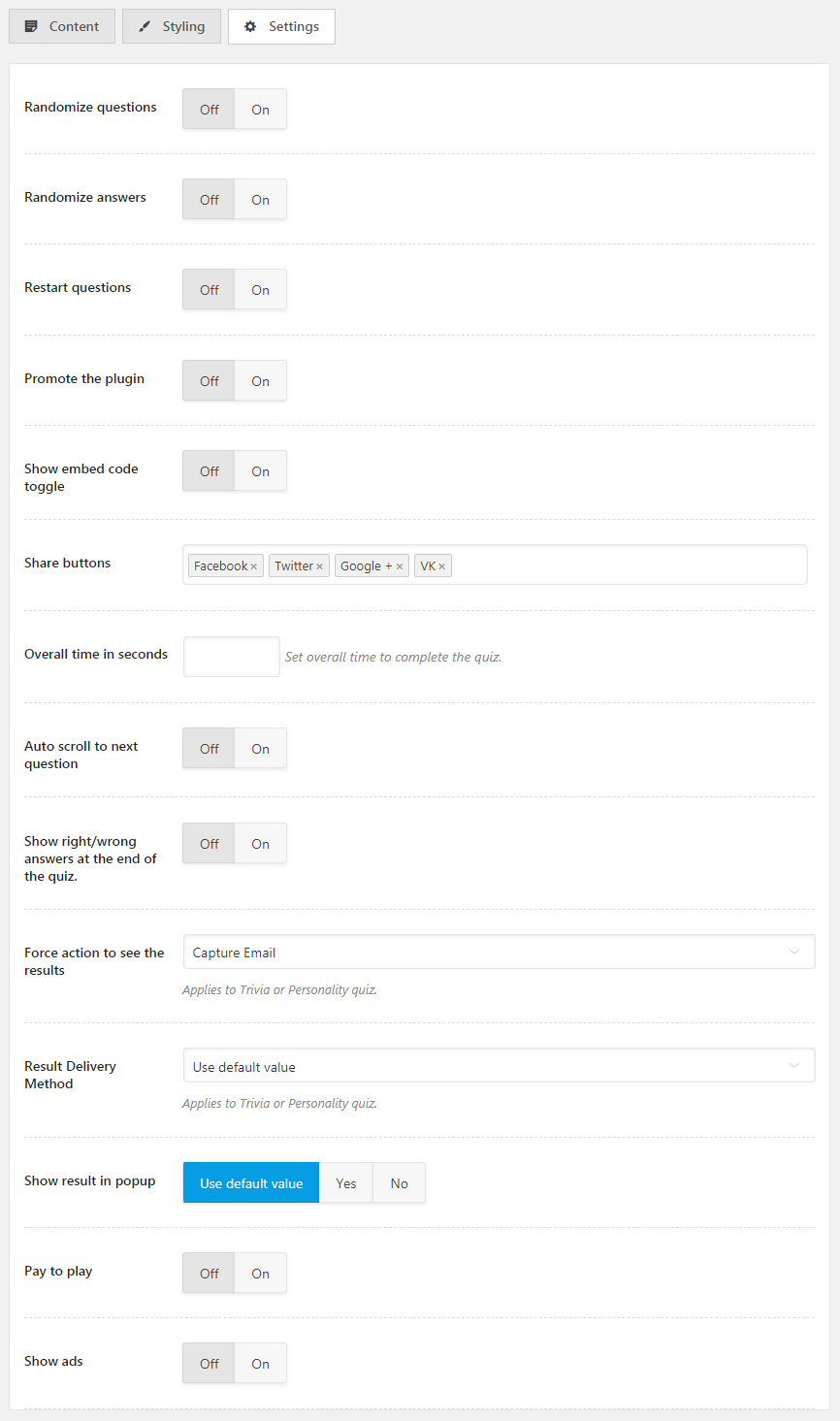Open the Result Delivery Method dropdown
This screenshot has width=840, height=1421.
coord(499,1065)
